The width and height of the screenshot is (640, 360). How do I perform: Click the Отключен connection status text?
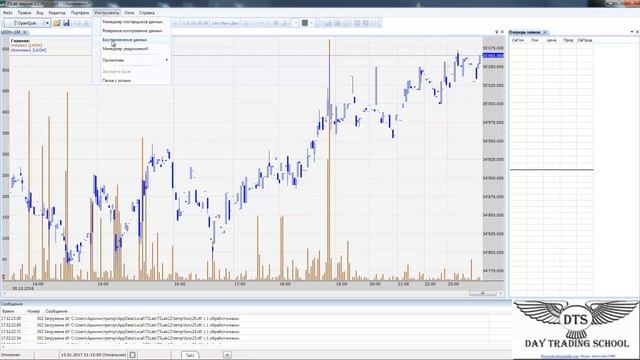(10, 355)
